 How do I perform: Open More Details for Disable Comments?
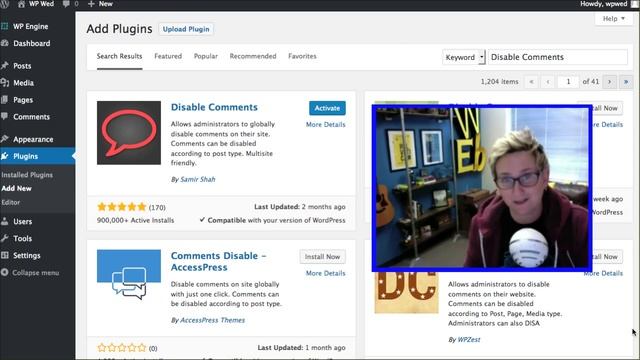[x=325, y=124]
